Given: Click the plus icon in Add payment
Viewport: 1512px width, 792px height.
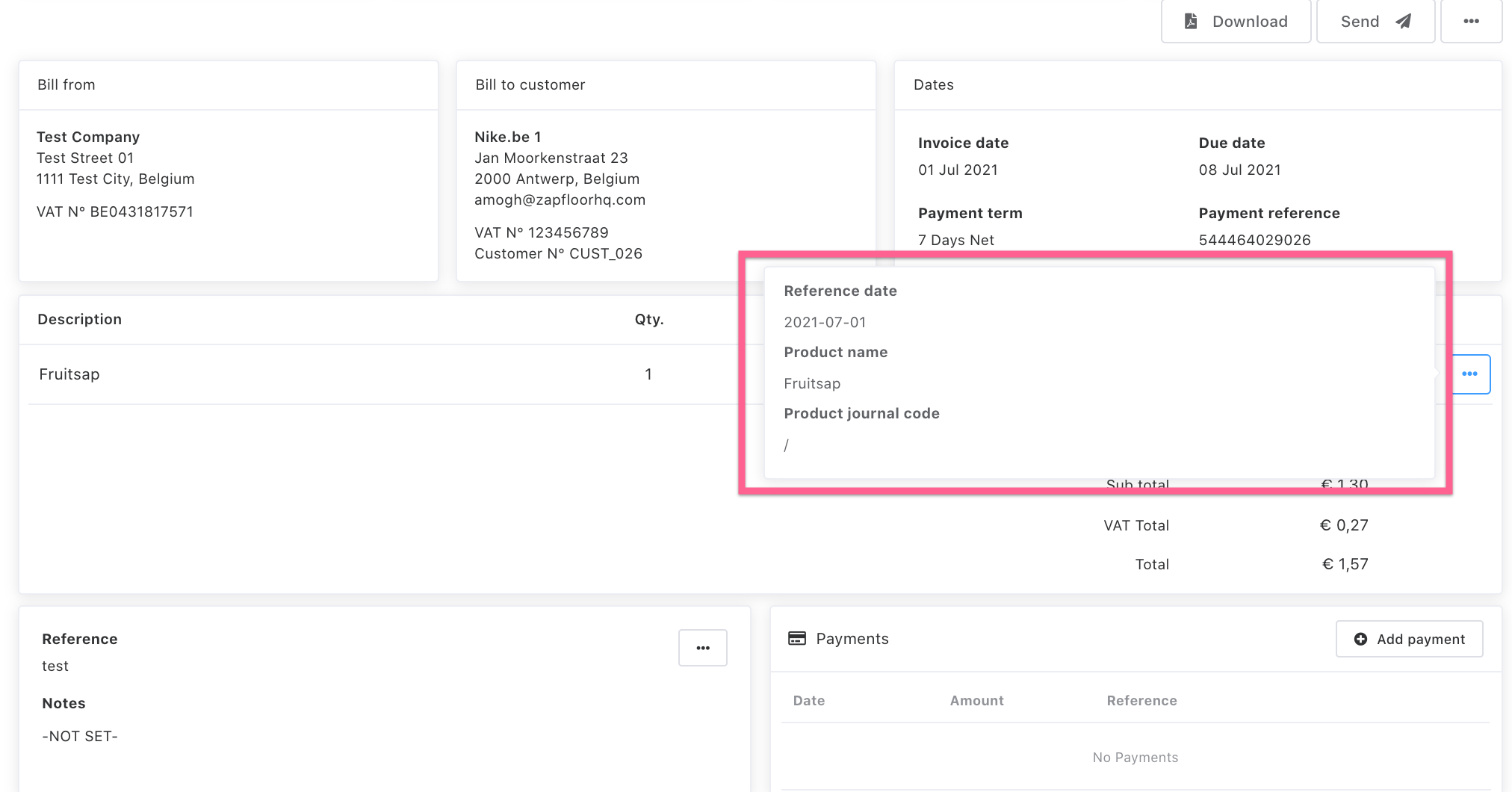Looking at the screenshot, I should tap(1360, 639).
